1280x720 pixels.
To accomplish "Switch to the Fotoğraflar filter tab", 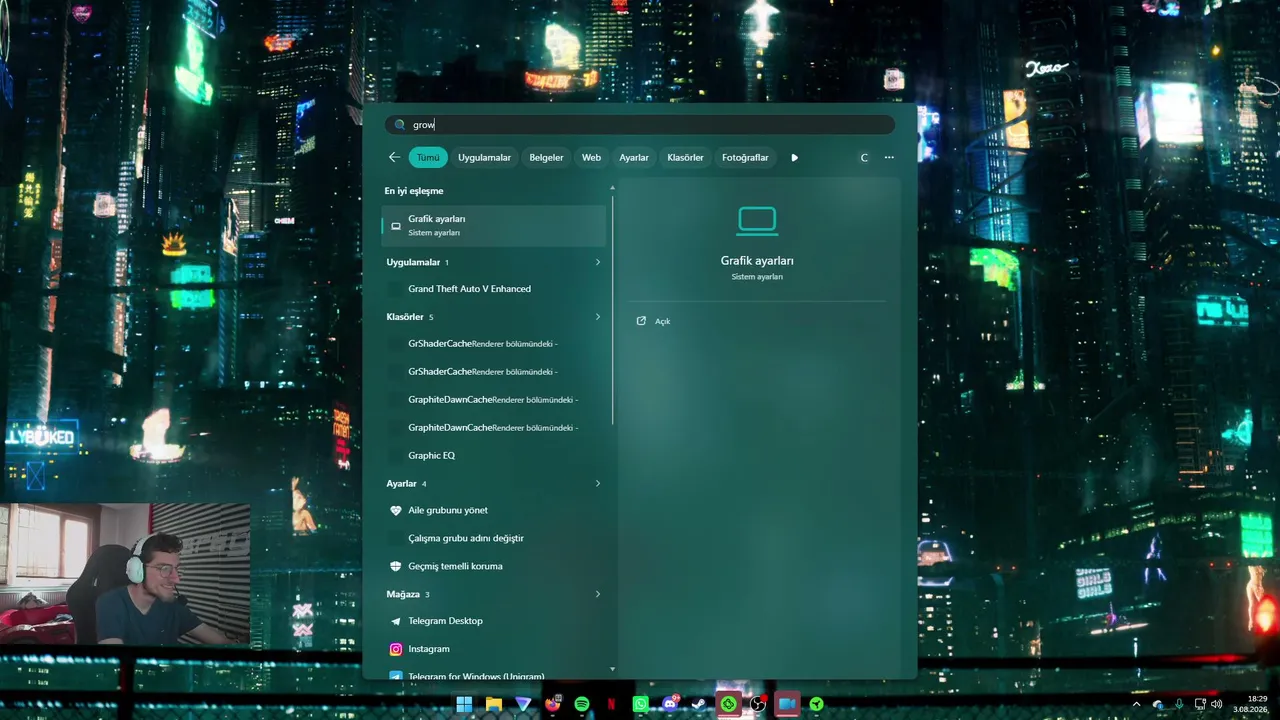I will (745, 157).
